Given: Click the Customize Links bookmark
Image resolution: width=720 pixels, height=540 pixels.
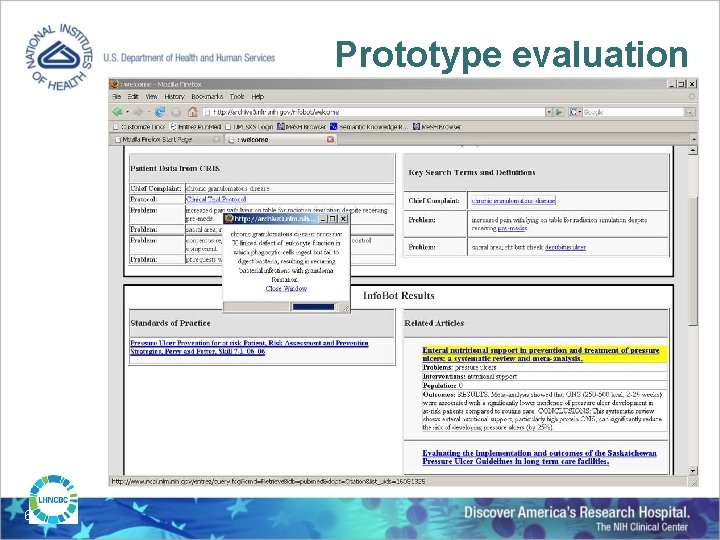Looking at the screenshot, I should click(x=139, y=126).
